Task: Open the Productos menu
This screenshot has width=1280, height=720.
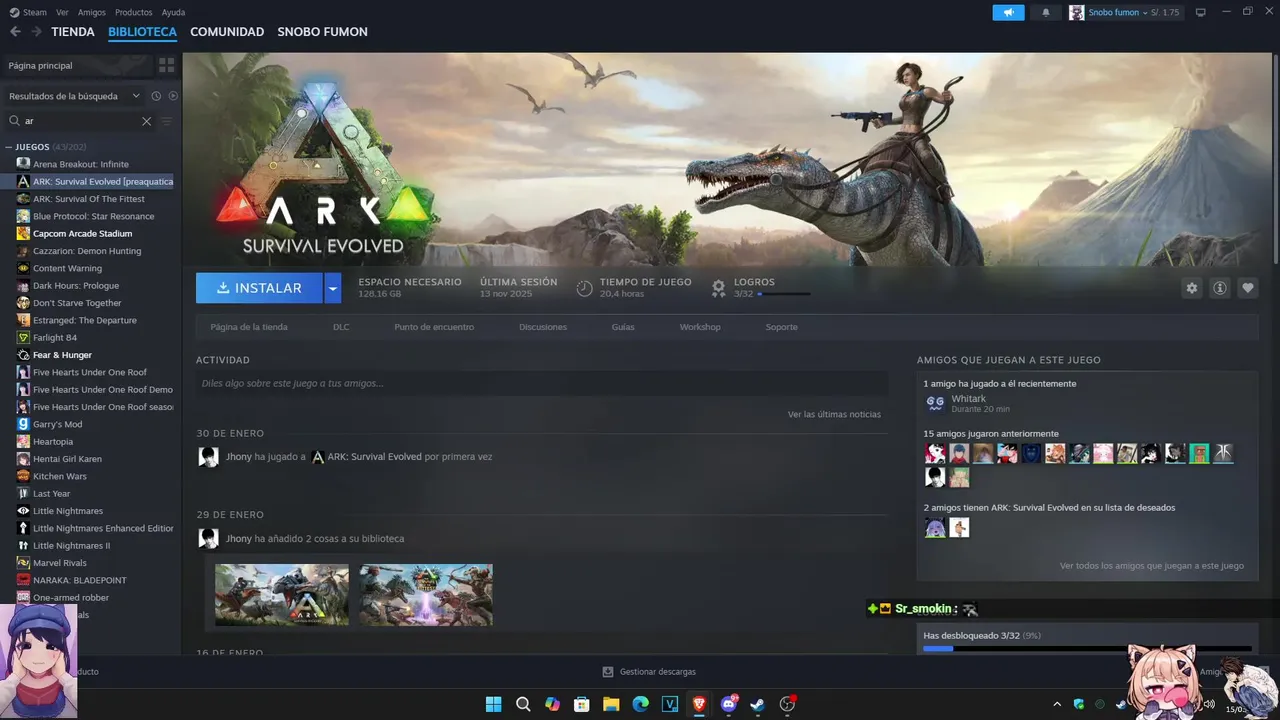Action: 134,12
